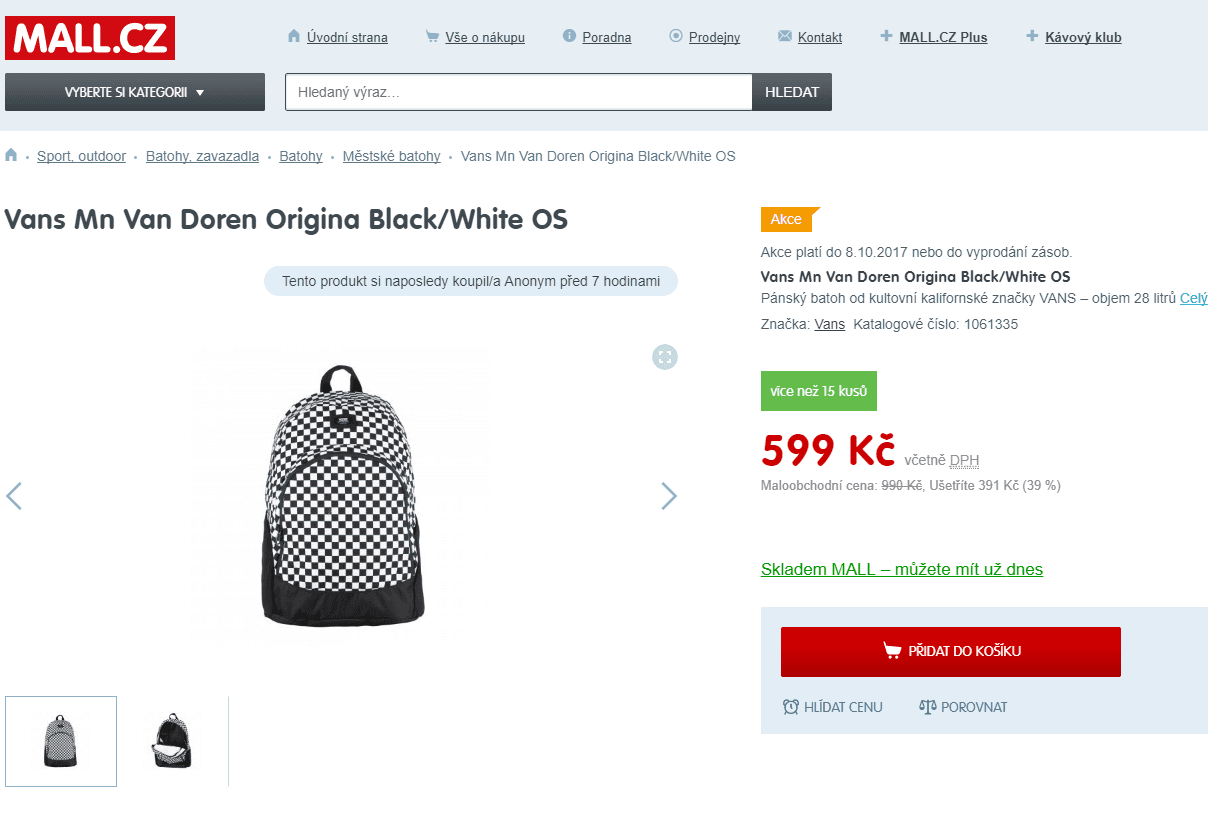Click Skladem MALL availability link

click(x=901, y=569)
